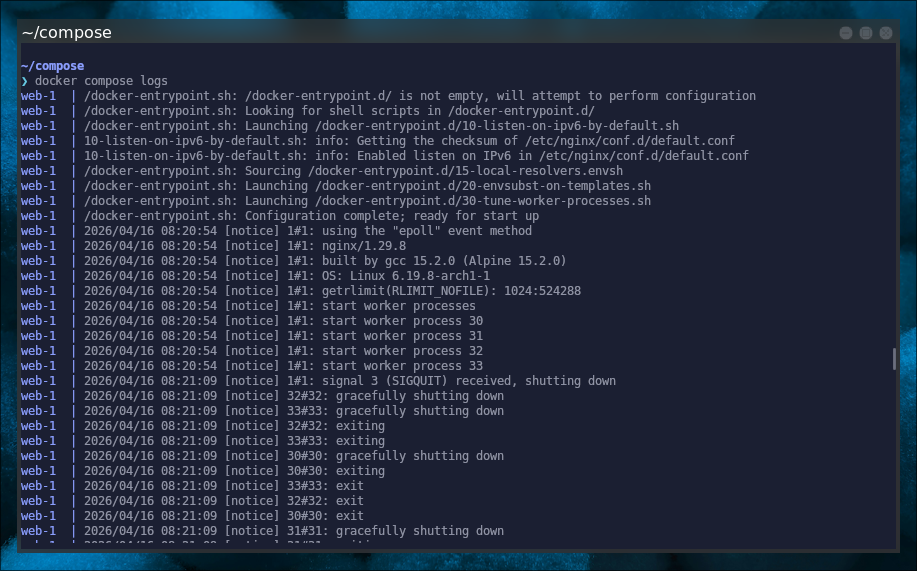
Task: Click the 'docker compose logs' command line
Action: [101, 81]
